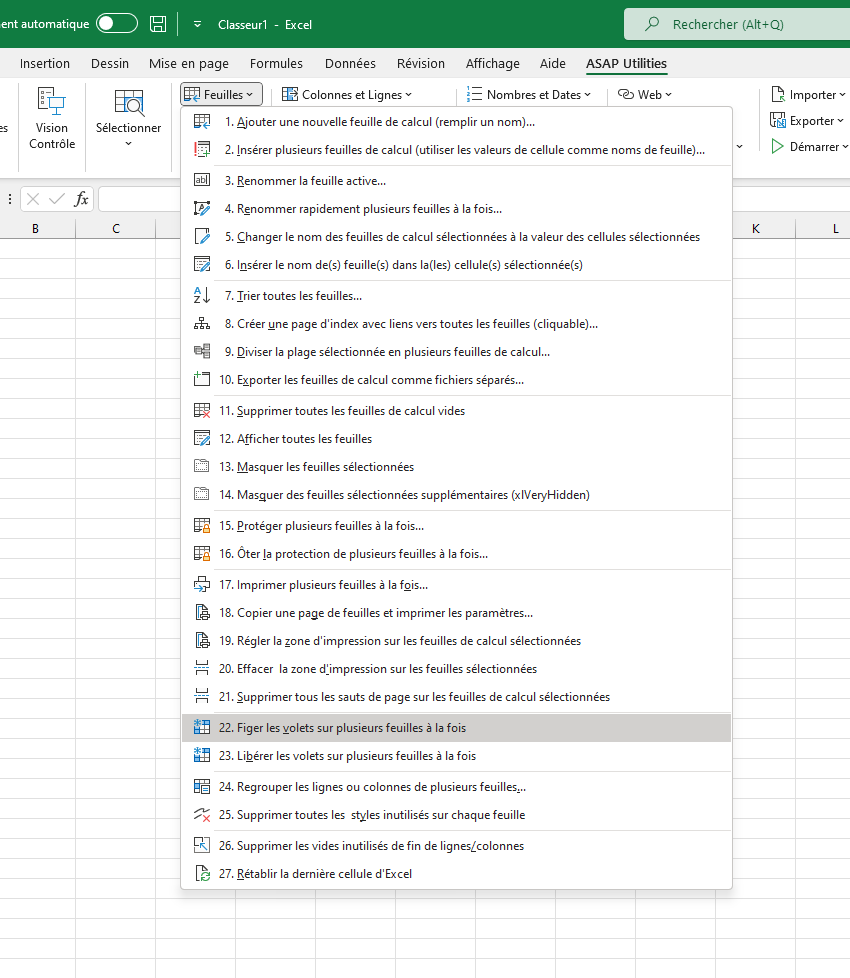Click icon for Insérer plusieurs feuilles de calcul

202,150
